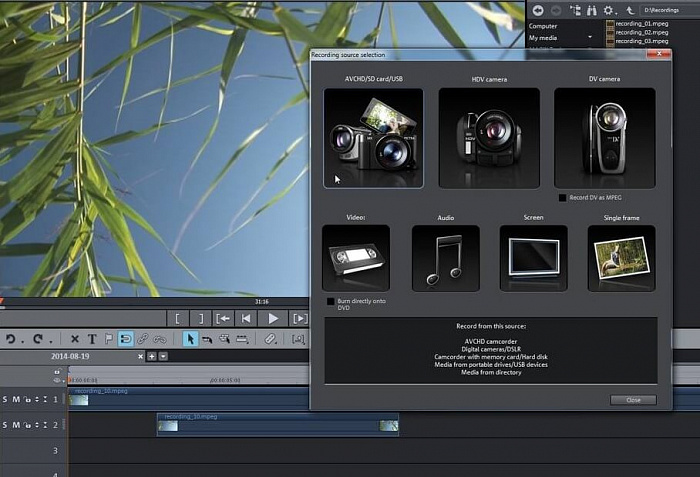Choose the Video VHS recording source

click(356, 258)
